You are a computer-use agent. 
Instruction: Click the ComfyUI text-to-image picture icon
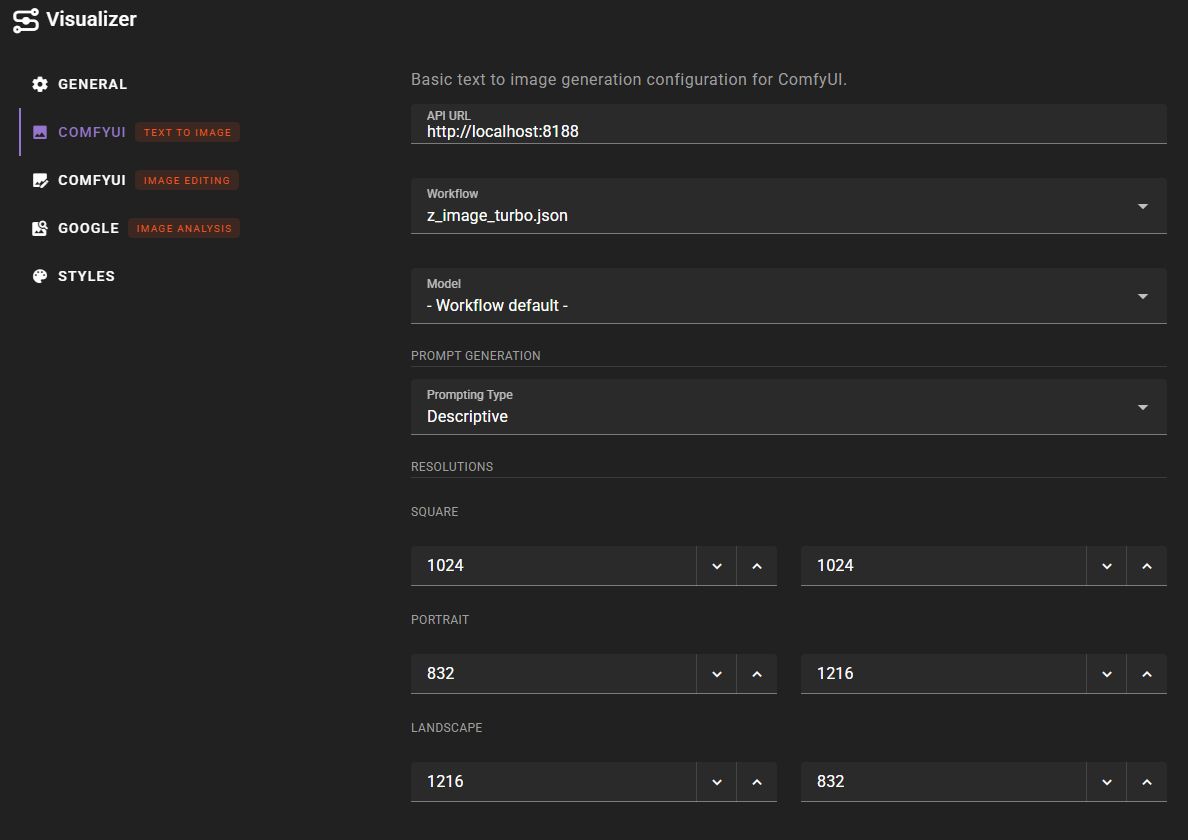pos(39,132)
